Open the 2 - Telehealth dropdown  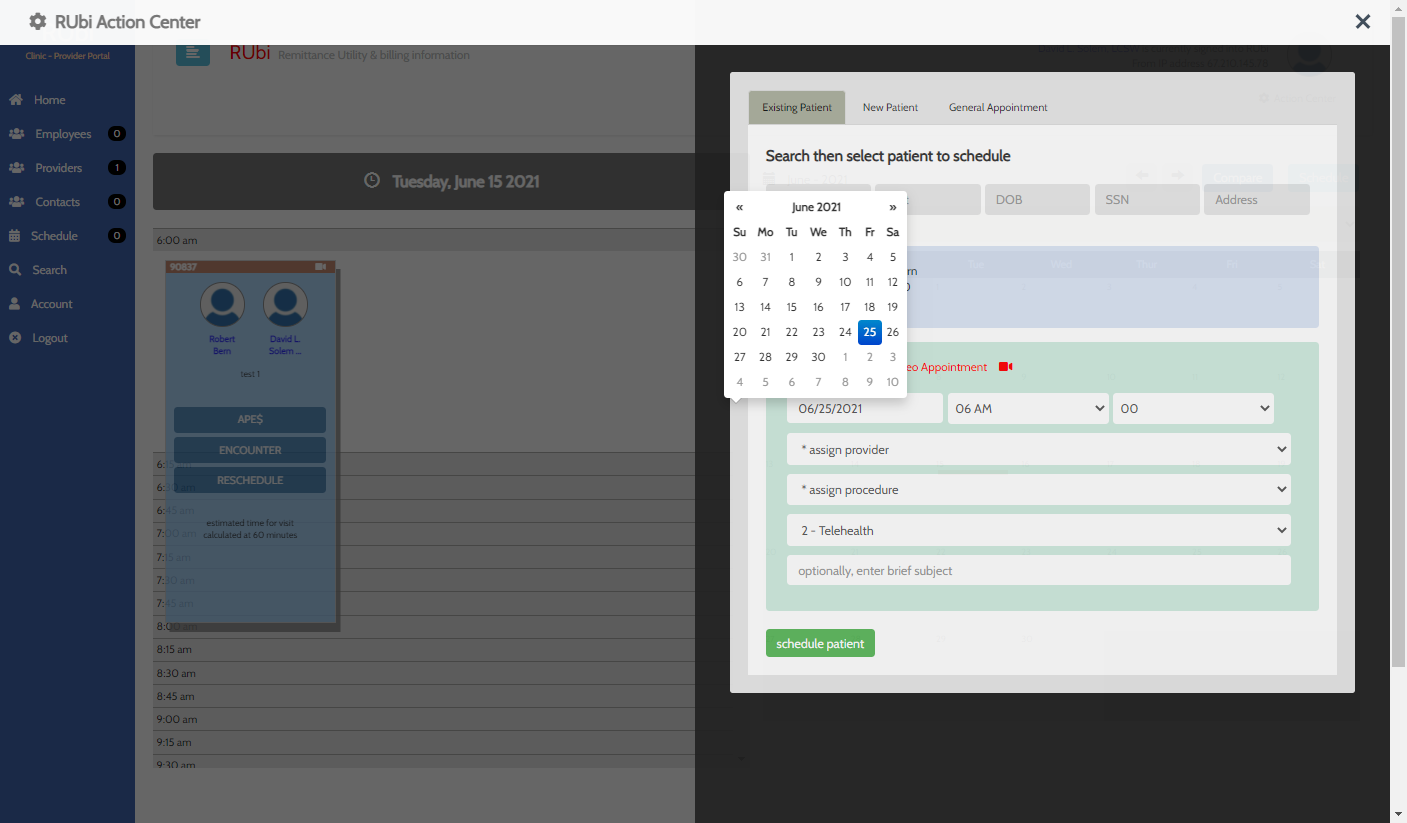point(1038,531)
